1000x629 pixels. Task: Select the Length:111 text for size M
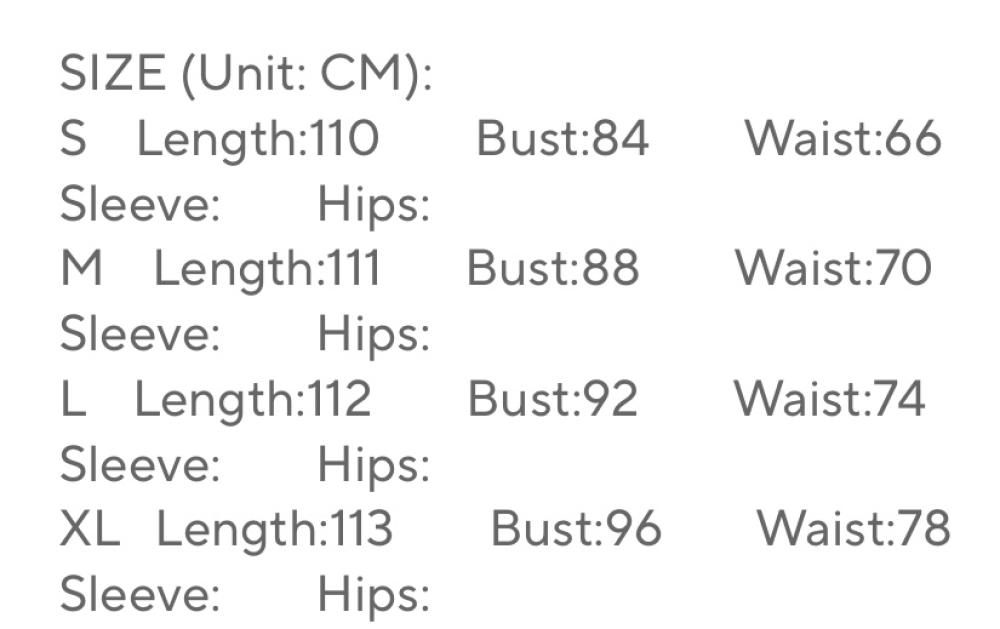pos(267,270)
